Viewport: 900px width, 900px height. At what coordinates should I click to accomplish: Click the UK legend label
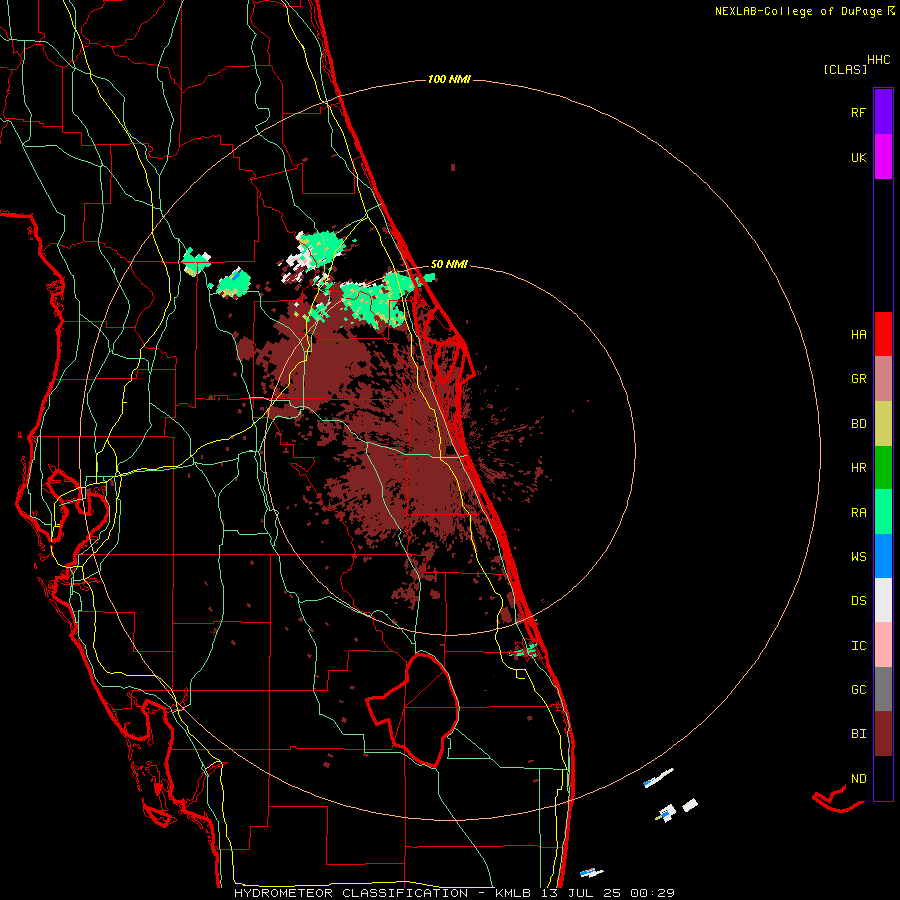coord(858,157)
